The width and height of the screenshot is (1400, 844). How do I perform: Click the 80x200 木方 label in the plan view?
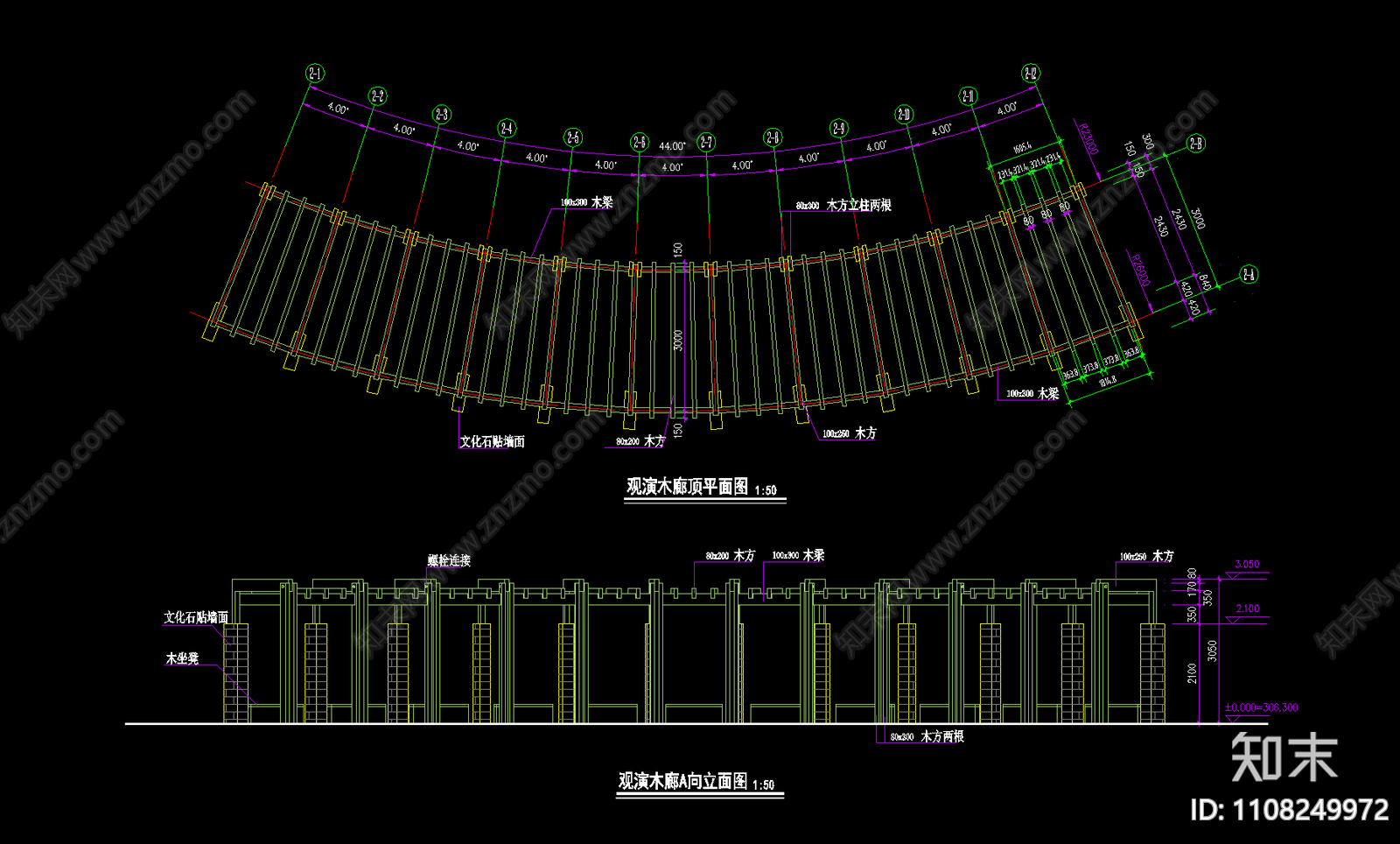click(640, 441)
